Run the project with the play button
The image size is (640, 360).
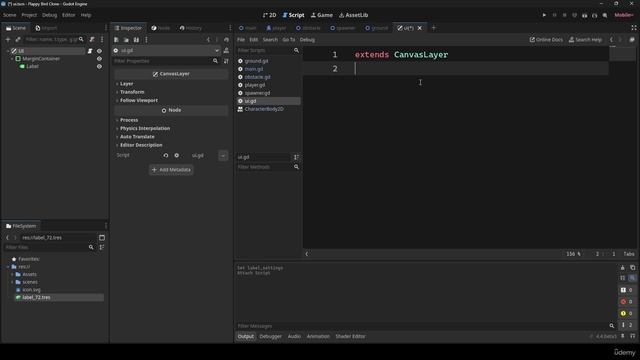pos(544,15)
